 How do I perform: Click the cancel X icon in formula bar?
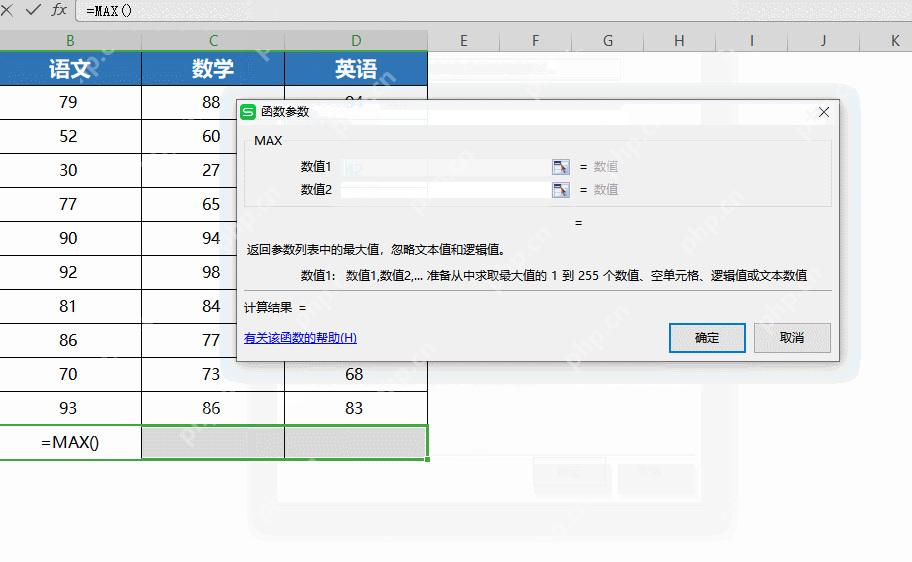pos(7,9)
